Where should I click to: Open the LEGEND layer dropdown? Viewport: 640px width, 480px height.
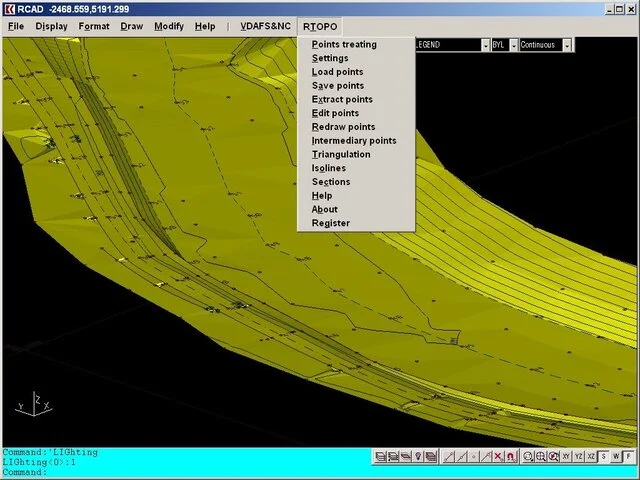pyautogui.click(x=486, y=45)
